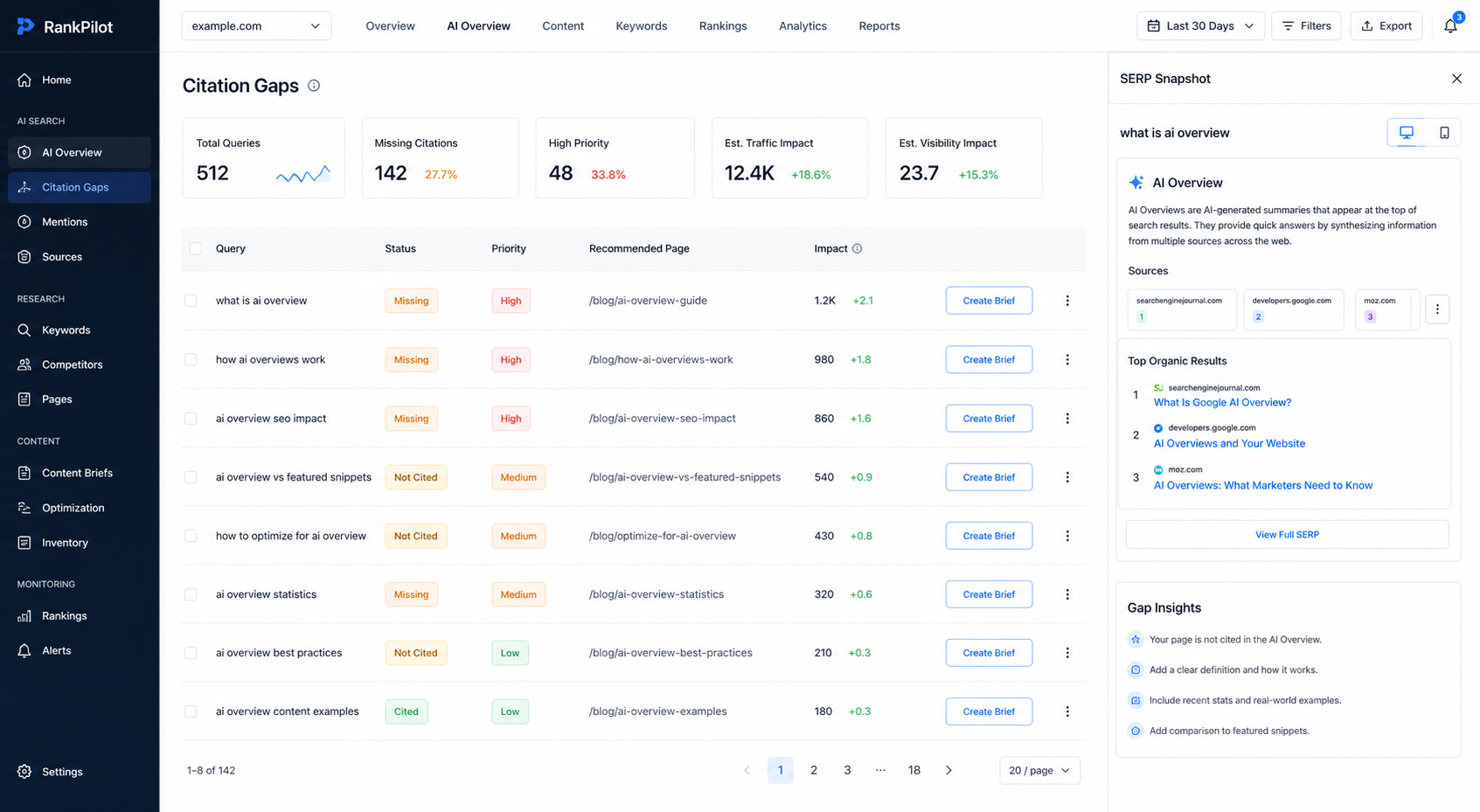This screenshot has width=1480, height=812.
Task: Check the 'what is ai overview' row
Action: [x=191, y=301]
